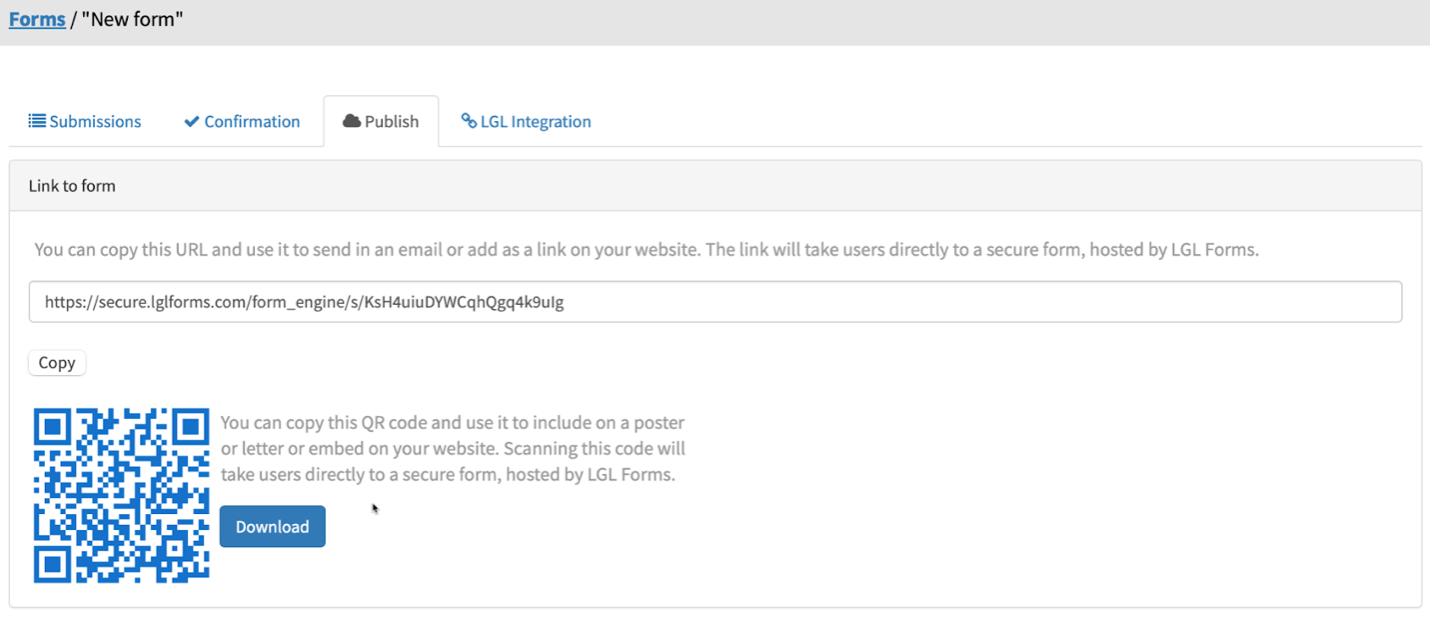Click the blue QR code image

(x=121, y=495)
